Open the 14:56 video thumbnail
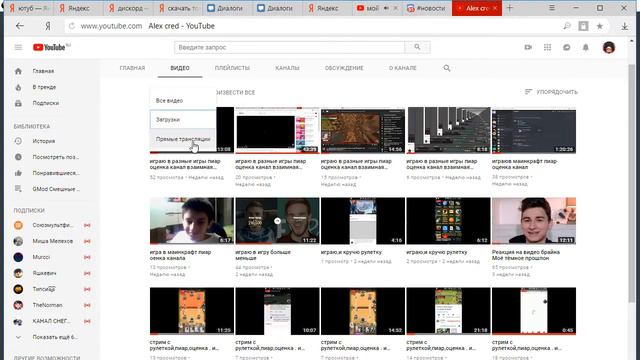This screenshot has height=360, width=640. [x=363, y=131]
